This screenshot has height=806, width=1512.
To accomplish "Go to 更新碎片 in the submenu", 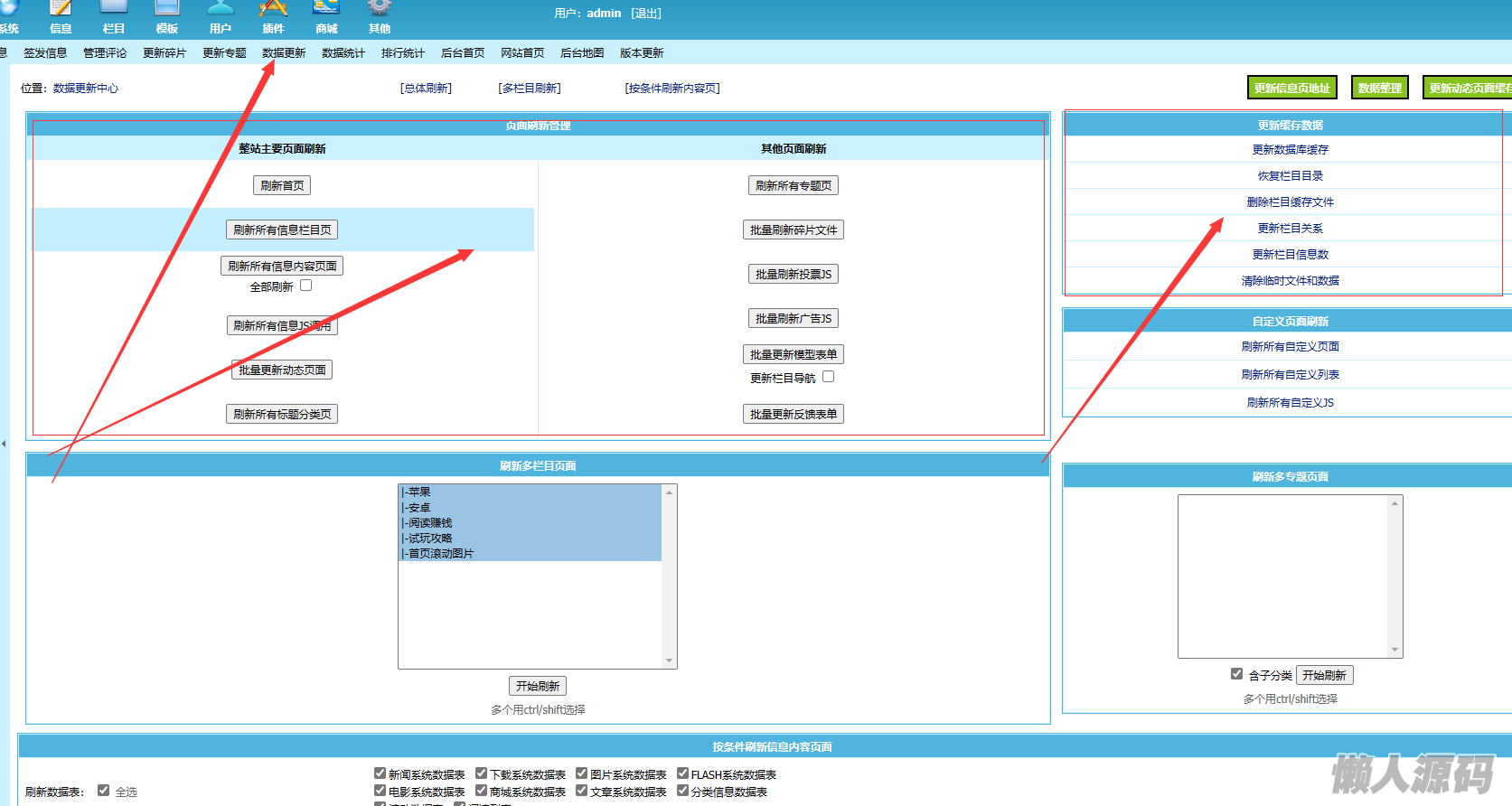I will [x=164, y=53].
